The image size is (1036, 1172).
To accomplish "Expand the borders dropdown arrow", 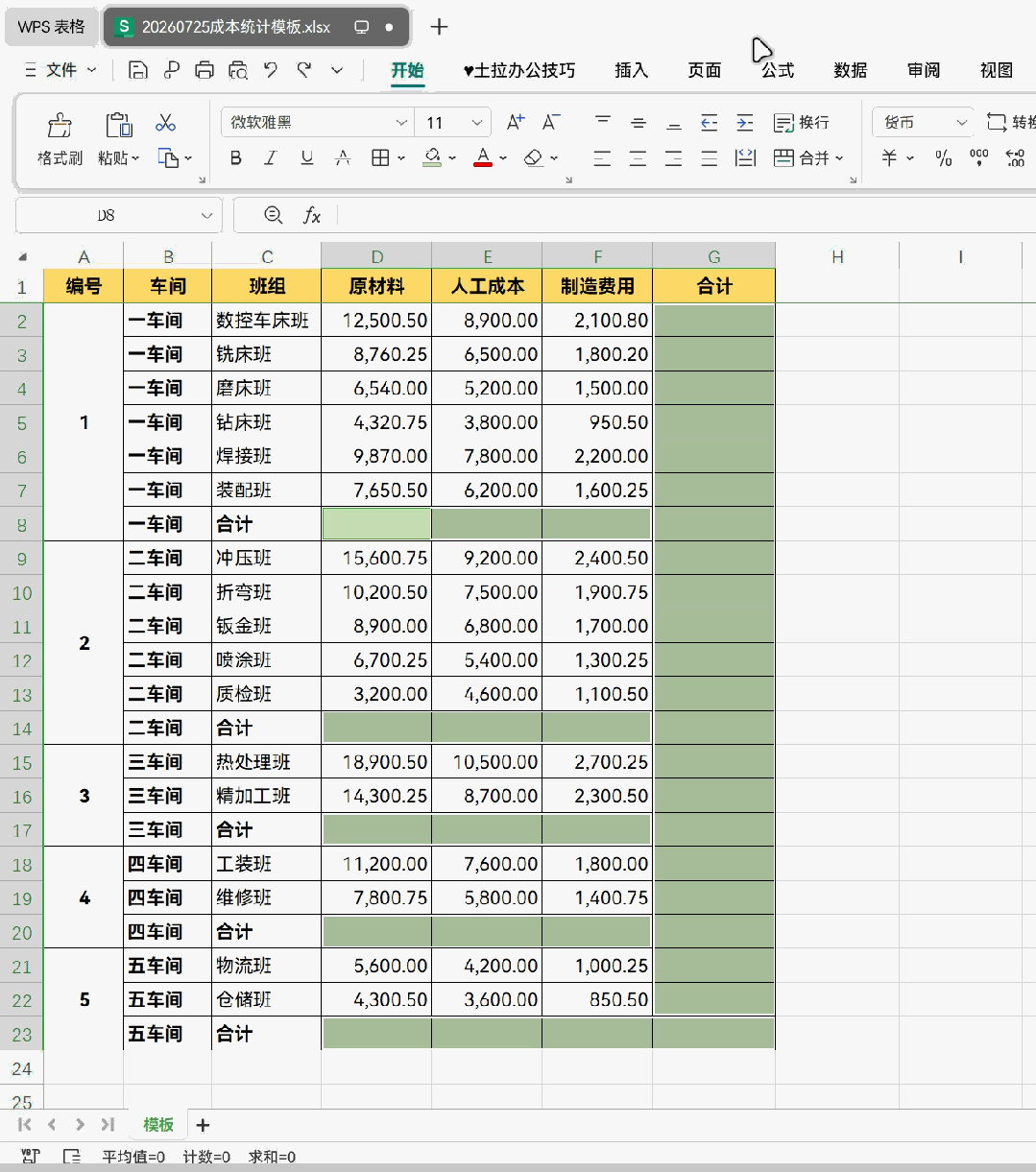I will (x=401, y=158).
